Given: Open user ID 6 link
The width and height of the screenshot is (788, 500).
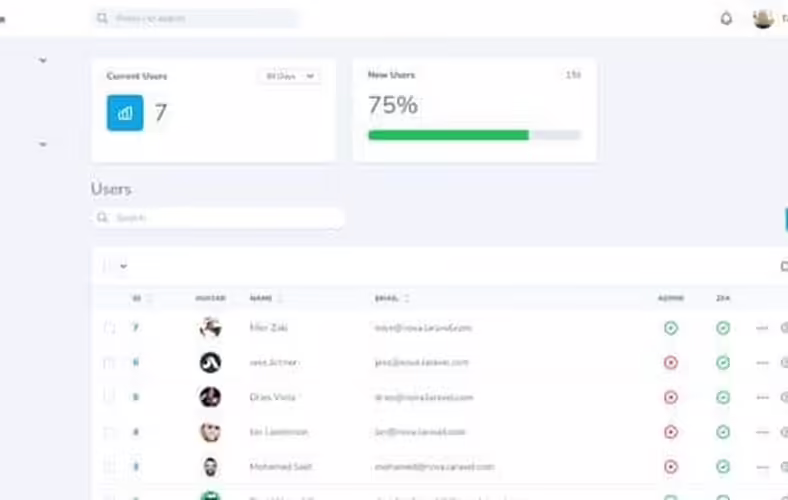Looking at the screenshot, I should coord(135,362).
